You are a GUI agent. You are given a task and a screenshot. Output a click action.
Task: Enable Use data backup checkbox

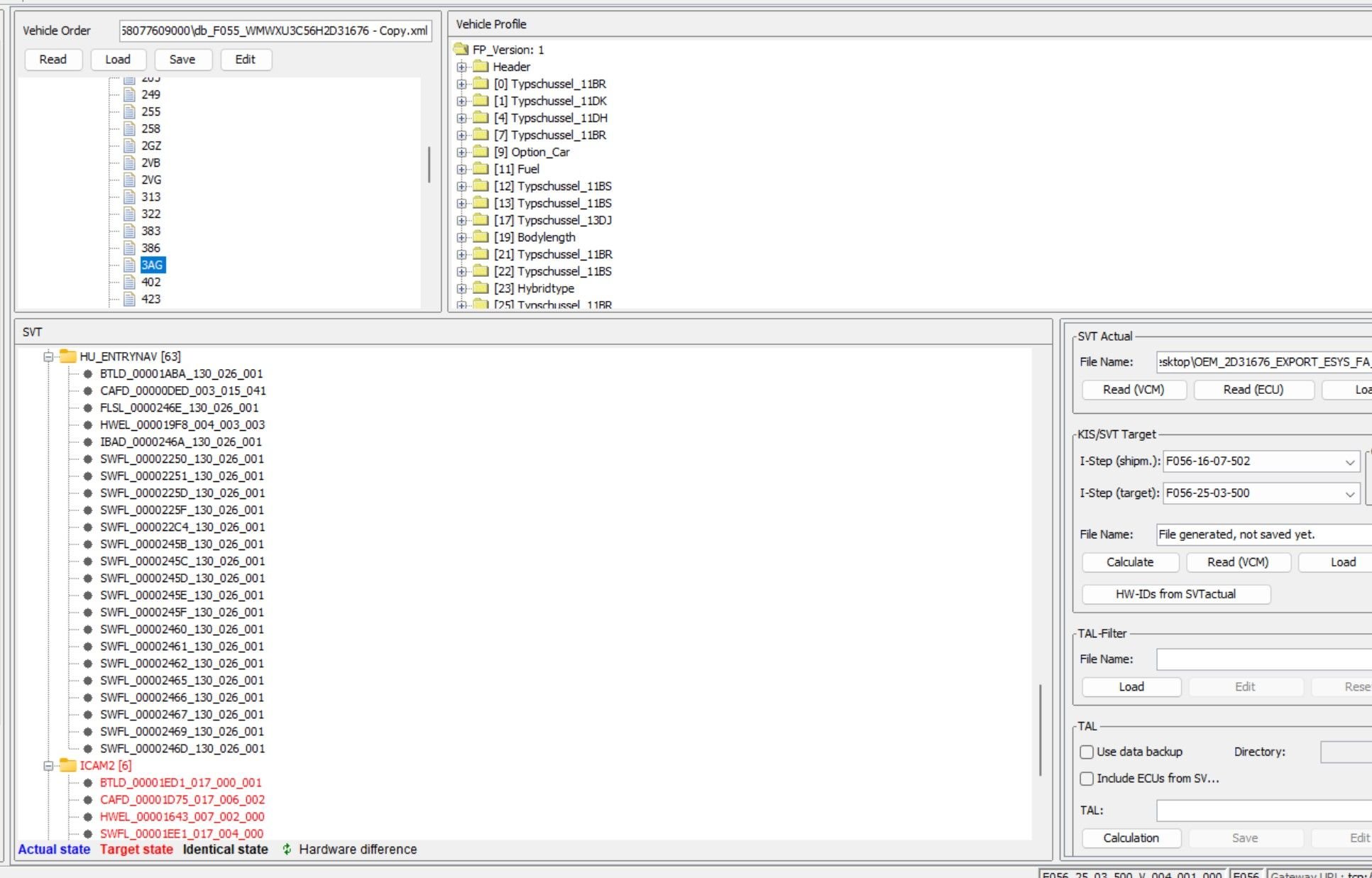click(1087, 752)
